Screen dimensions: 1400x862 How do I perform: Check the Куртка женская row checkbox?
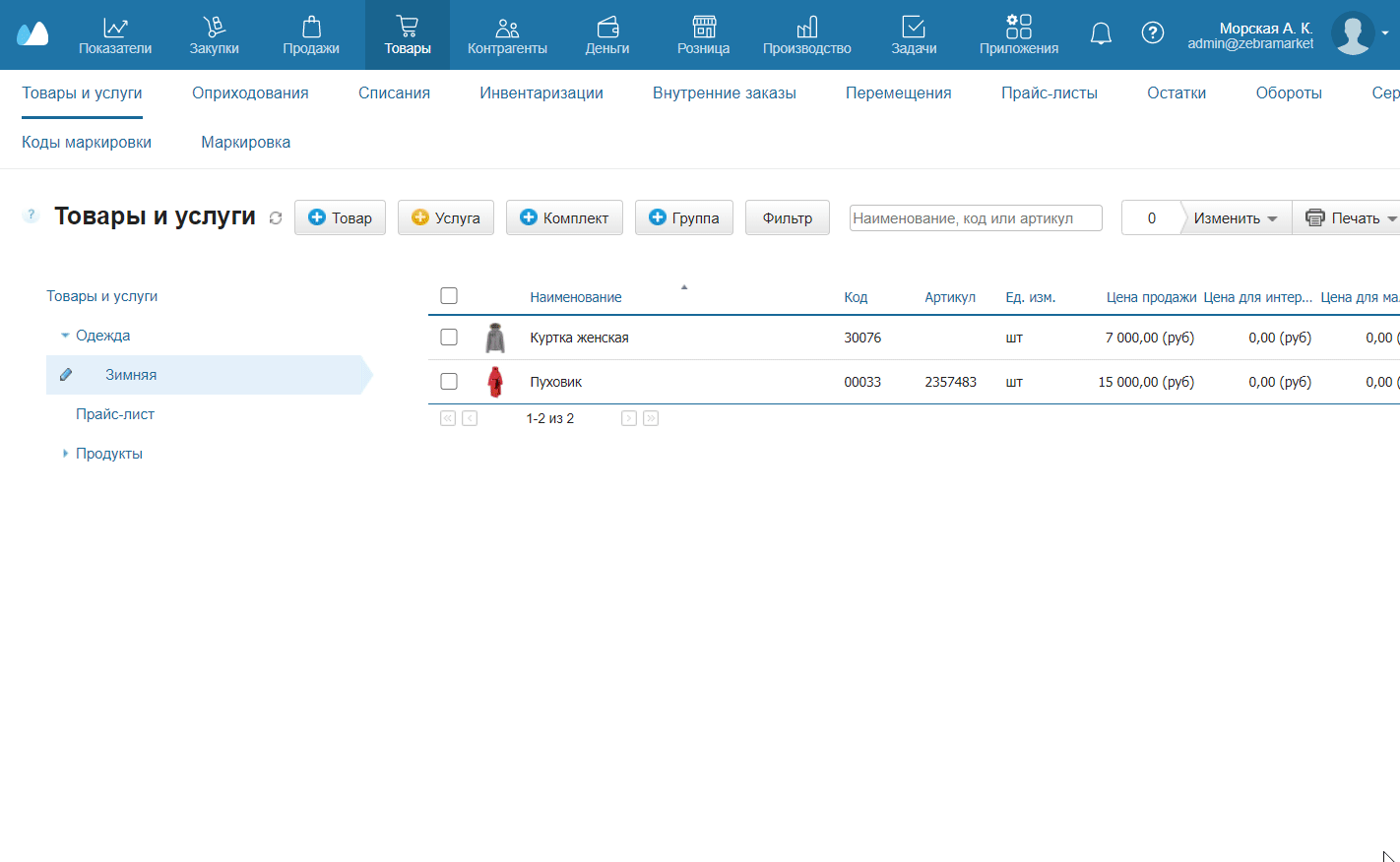[449, 338]
